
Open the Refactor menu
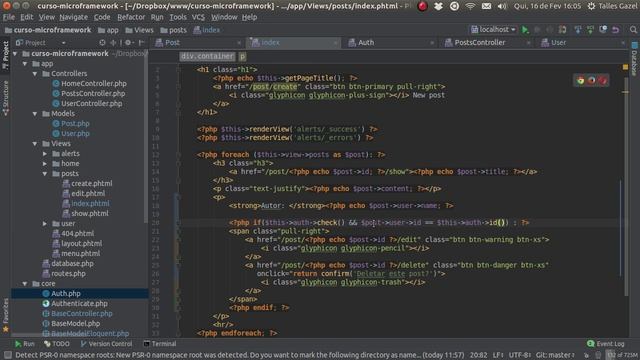pyautogui.click(x=131, y=17)
